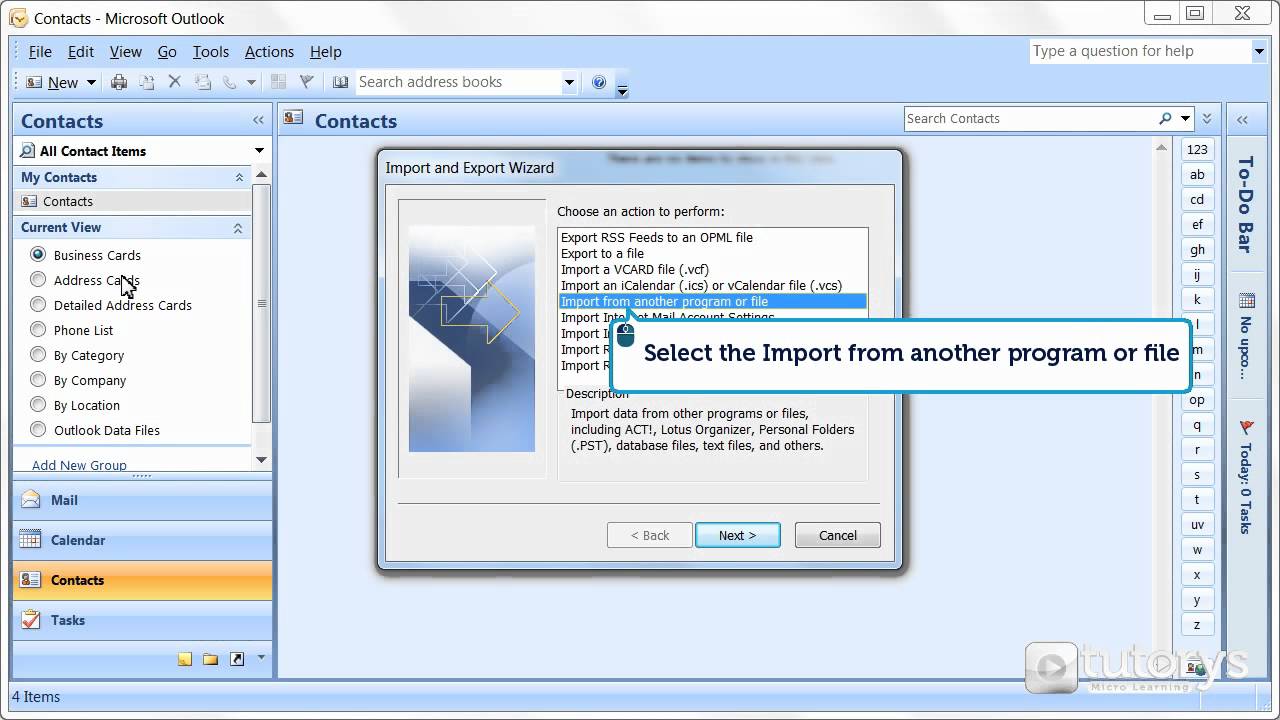Click the blue Help question mark icon

[599, 82]
